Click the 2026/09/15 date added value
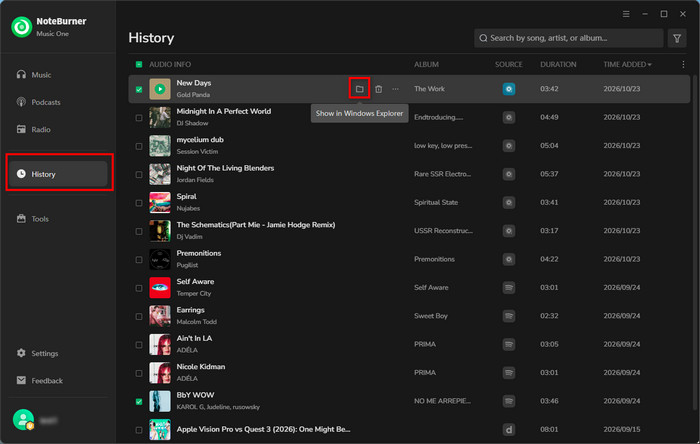Viewport: 700px width, 444px height. (x=621, y=429)
